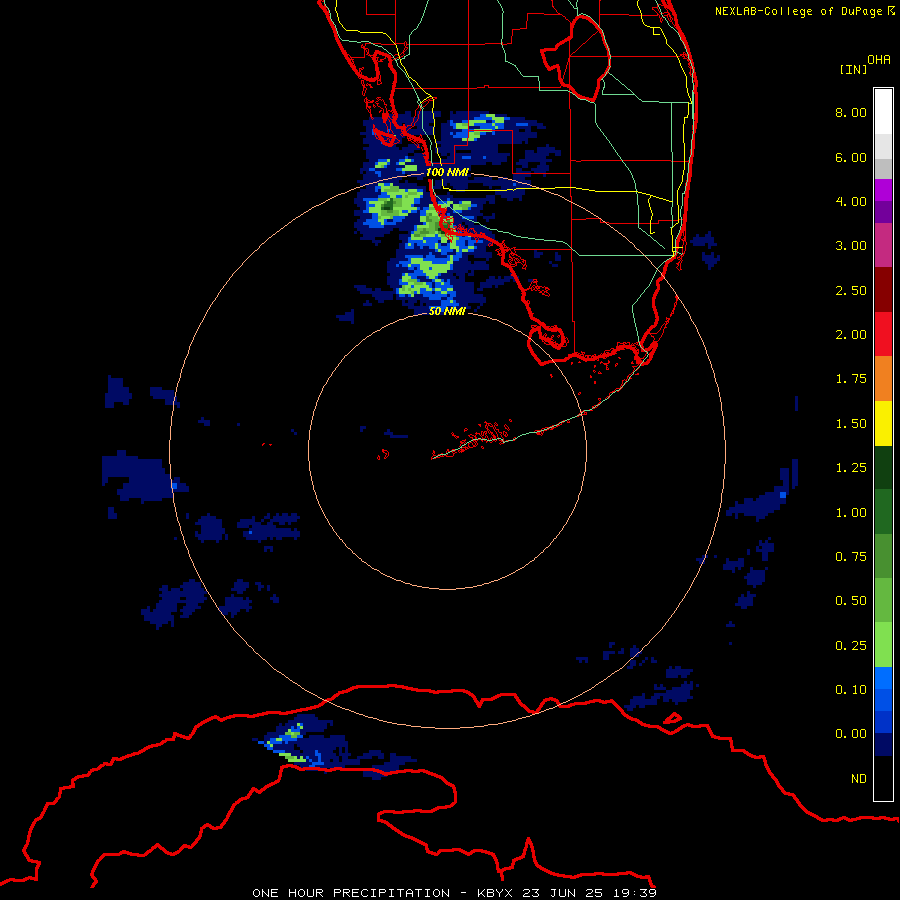Click the 1.25 legend value

tap(851, 468)
